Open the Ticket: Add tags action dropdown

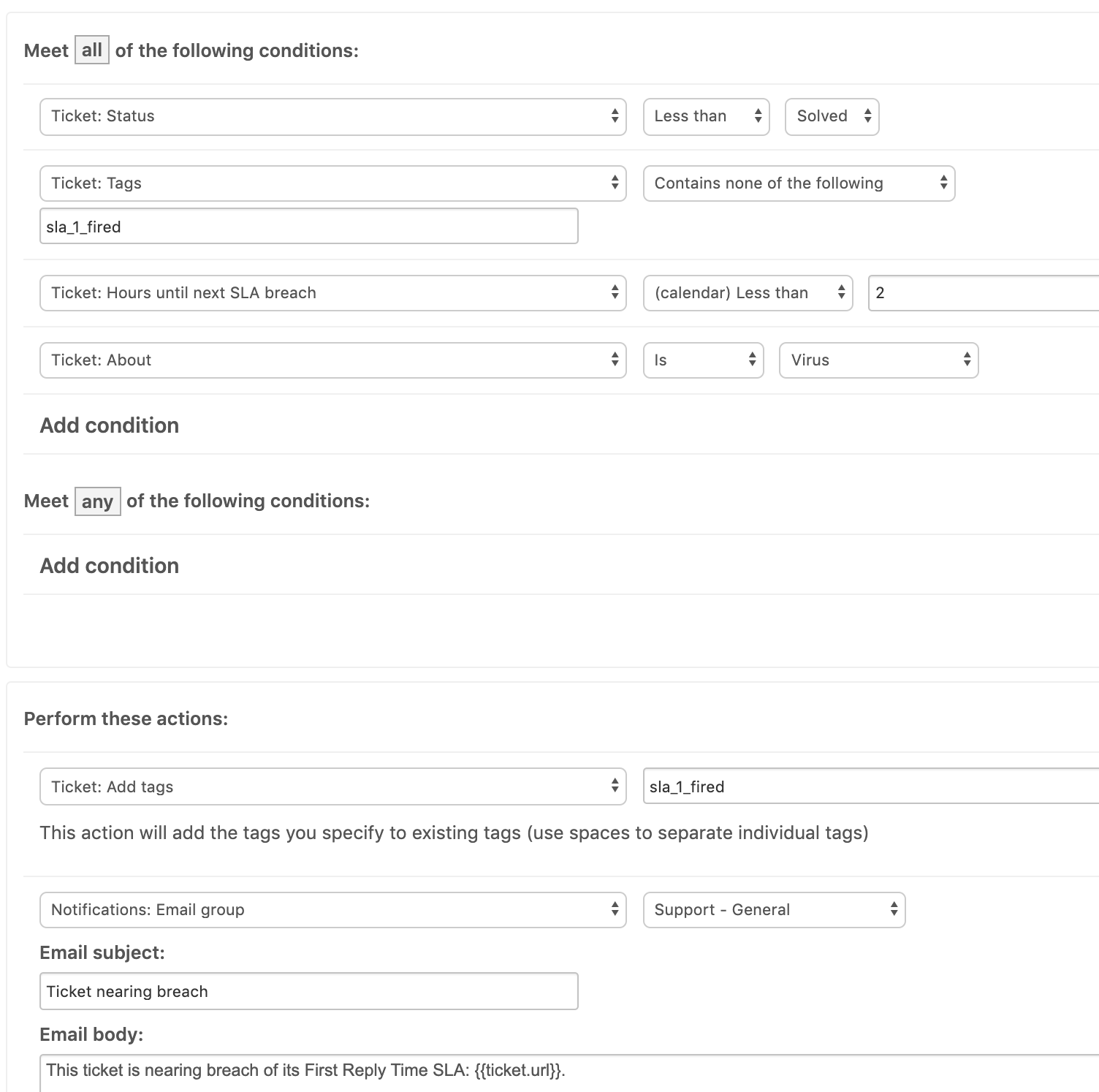(332, 786)
